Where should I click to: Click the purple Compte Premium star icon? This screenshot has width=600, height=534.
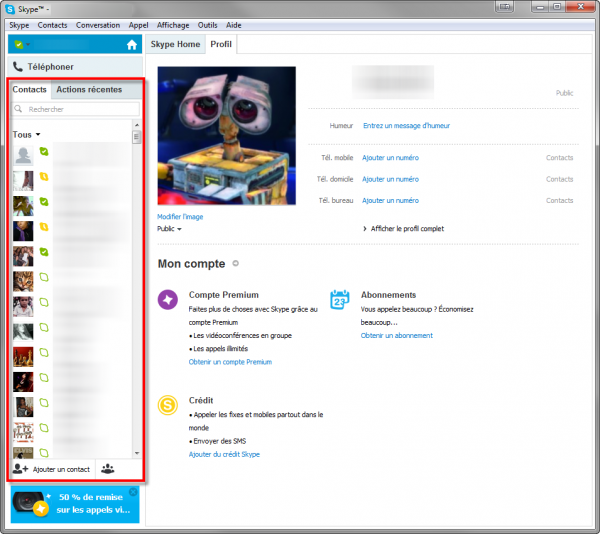point(168,300)
